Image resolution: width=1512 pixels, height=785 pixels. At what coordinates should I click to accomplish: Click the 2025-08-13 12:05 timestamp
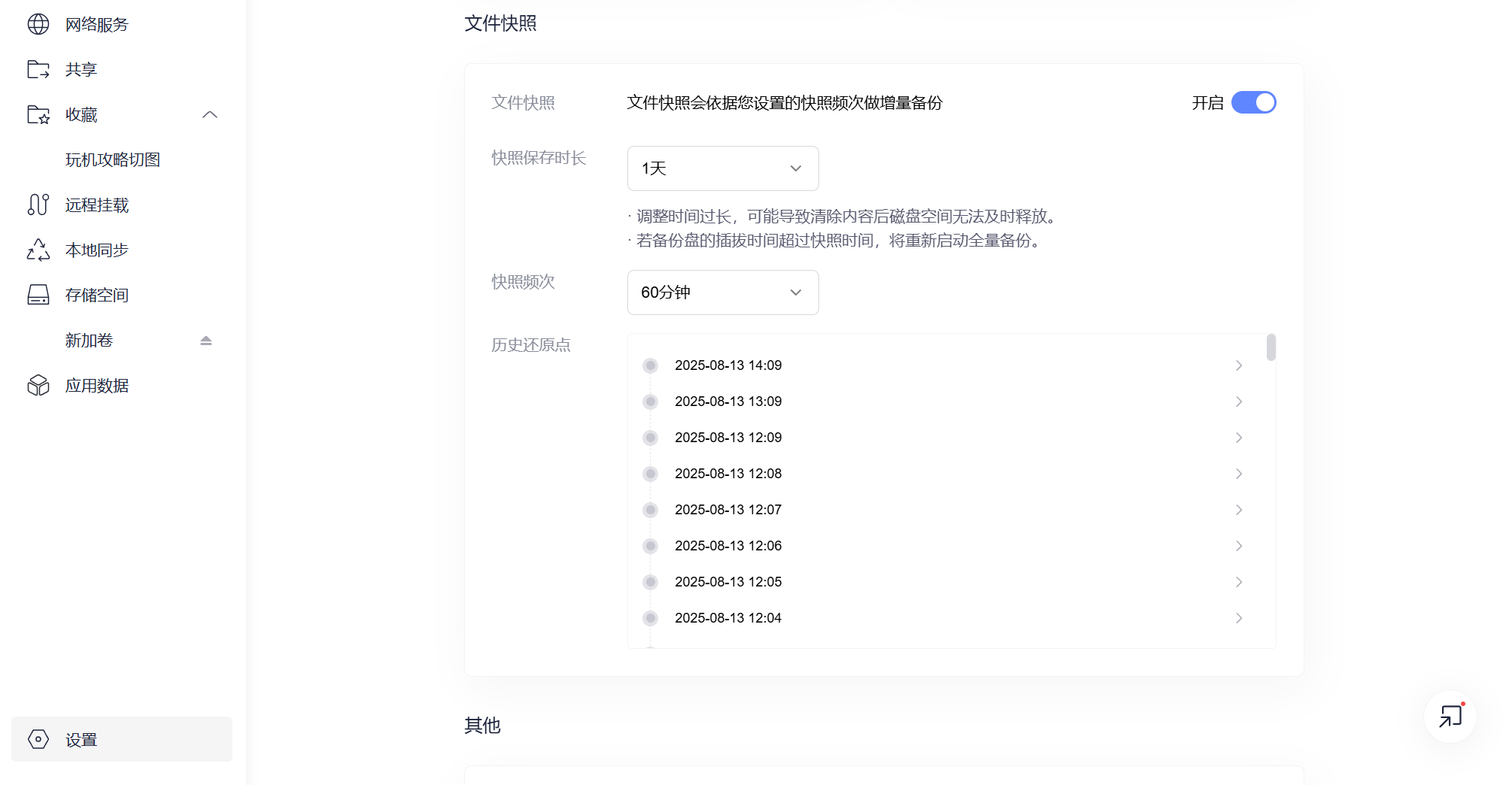(x=728, y=582)
